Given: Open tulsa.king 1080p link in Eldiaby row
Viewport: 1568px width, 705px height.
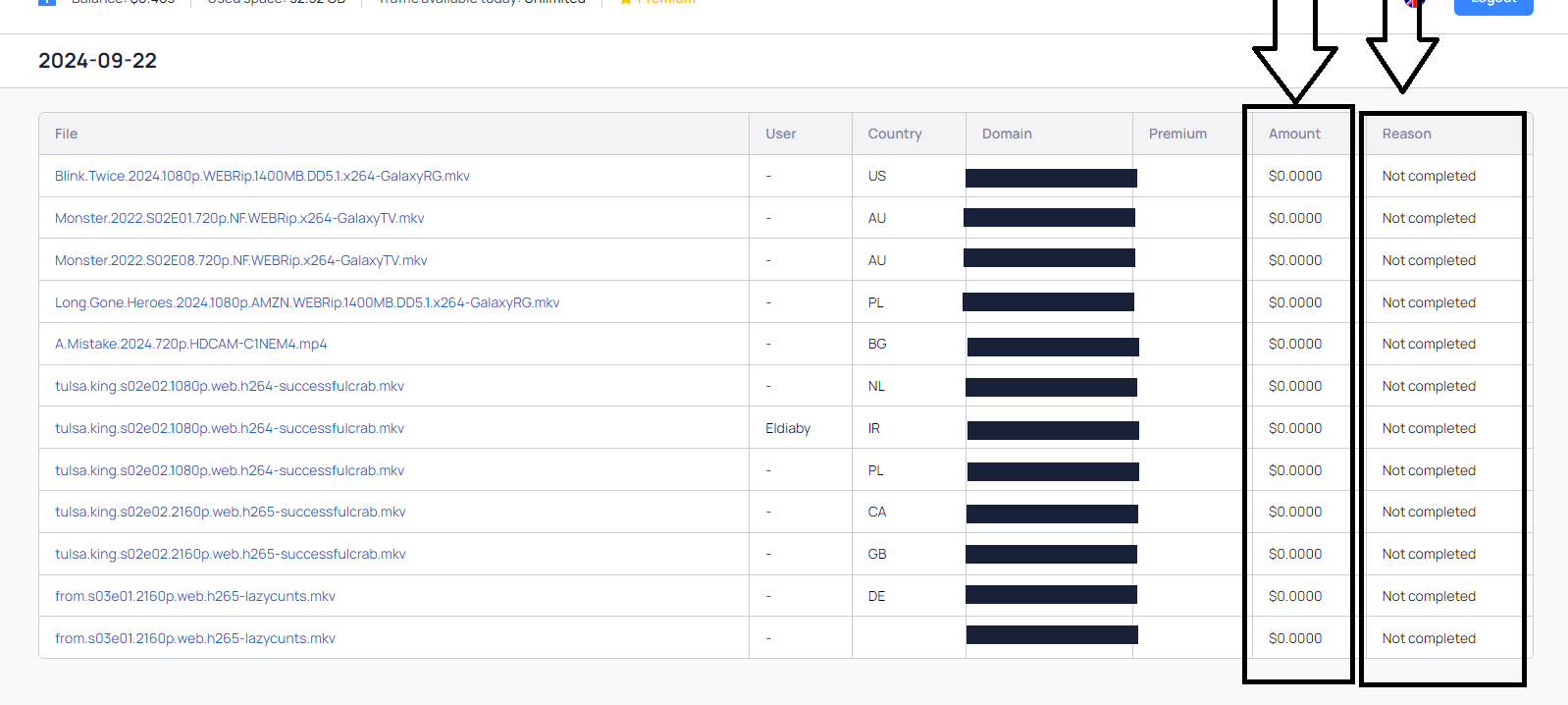Looking at the screenshot, I should [230, 428].
